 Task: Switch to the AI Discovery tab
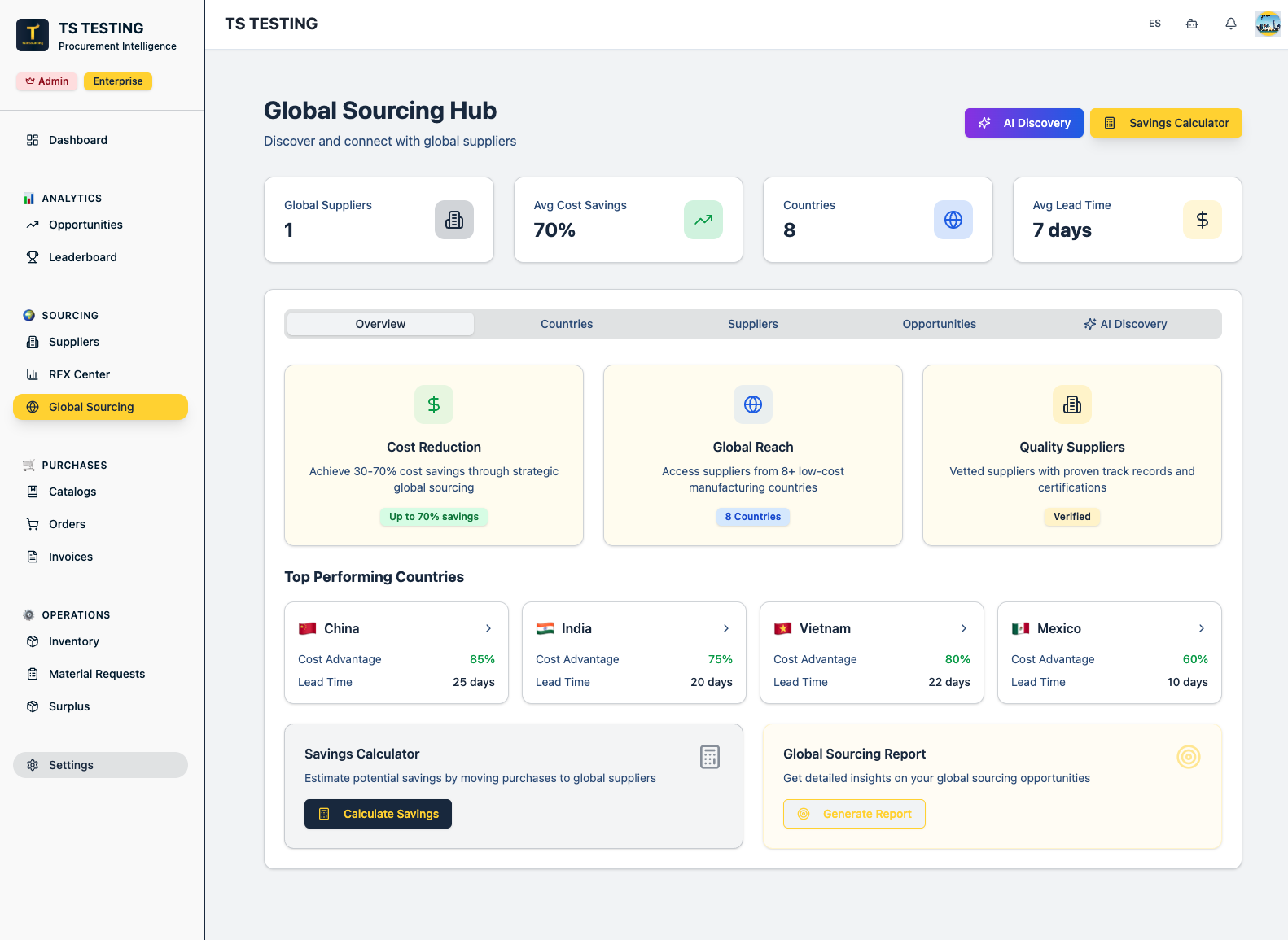[x=1125, y=324]
